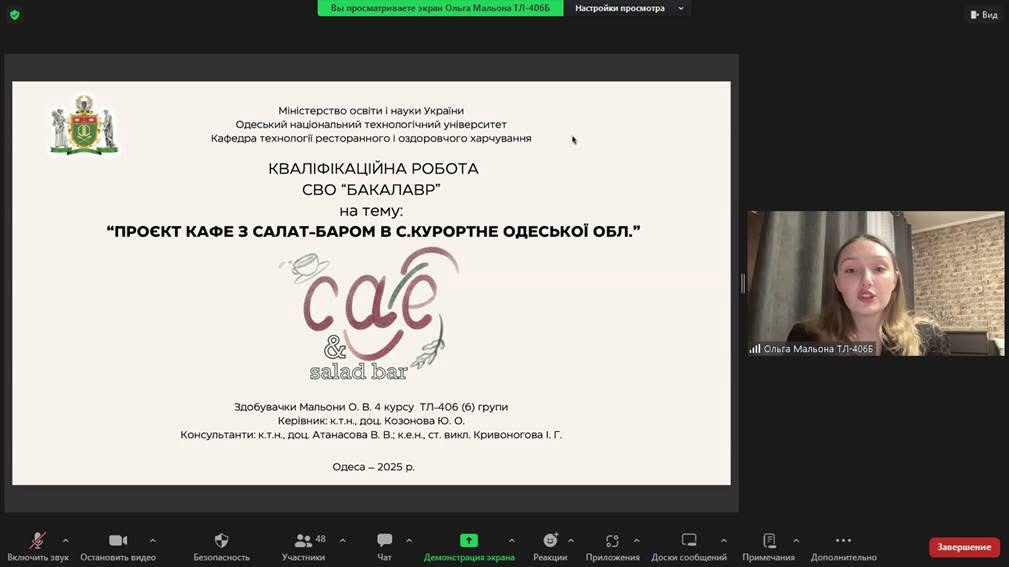This screenshot has width=1009, height=567.
Task: Expand audio options arrow next to microphone
Action: pos(66,541)
